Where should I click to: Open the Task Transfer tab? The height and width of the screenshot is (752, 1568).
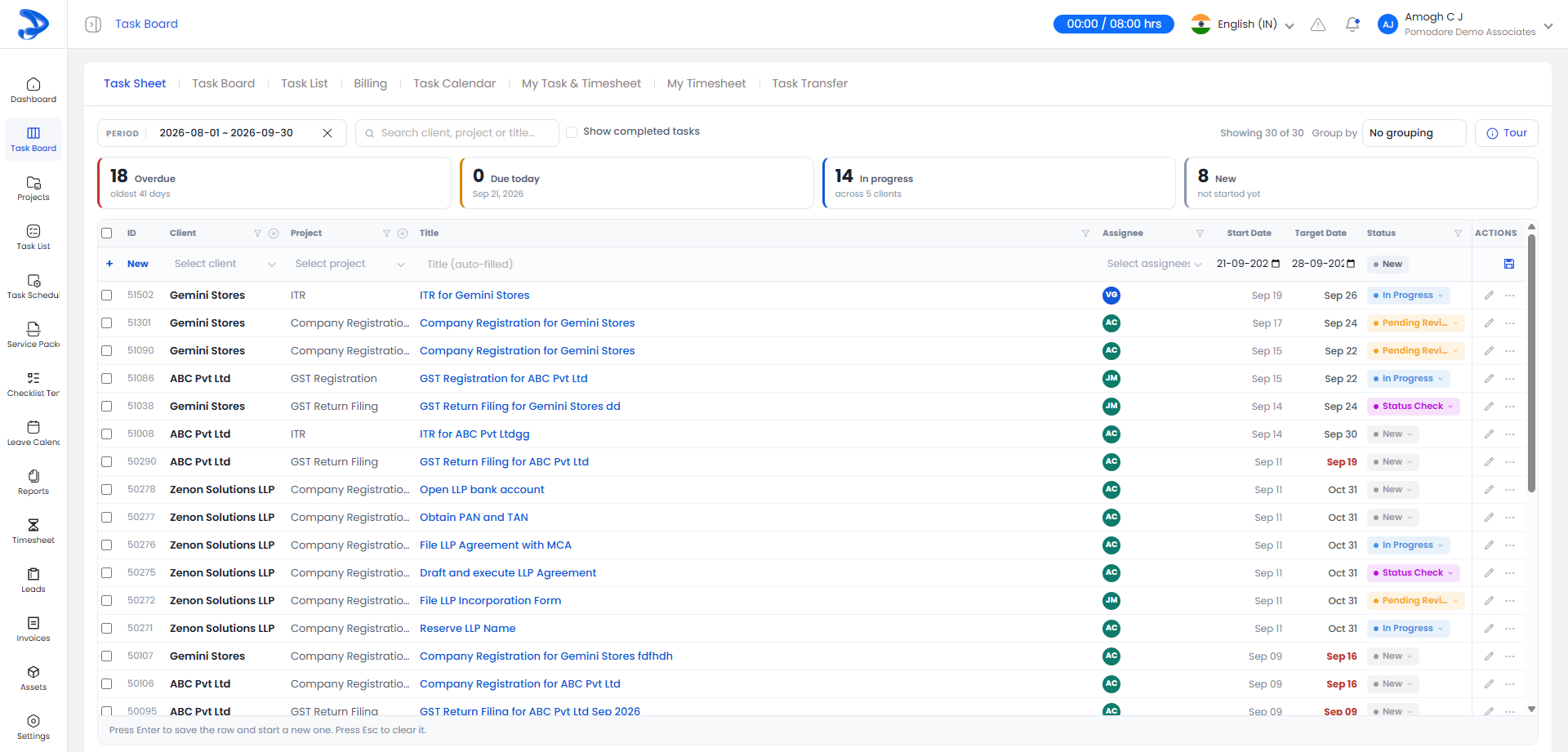click(810, 83)
